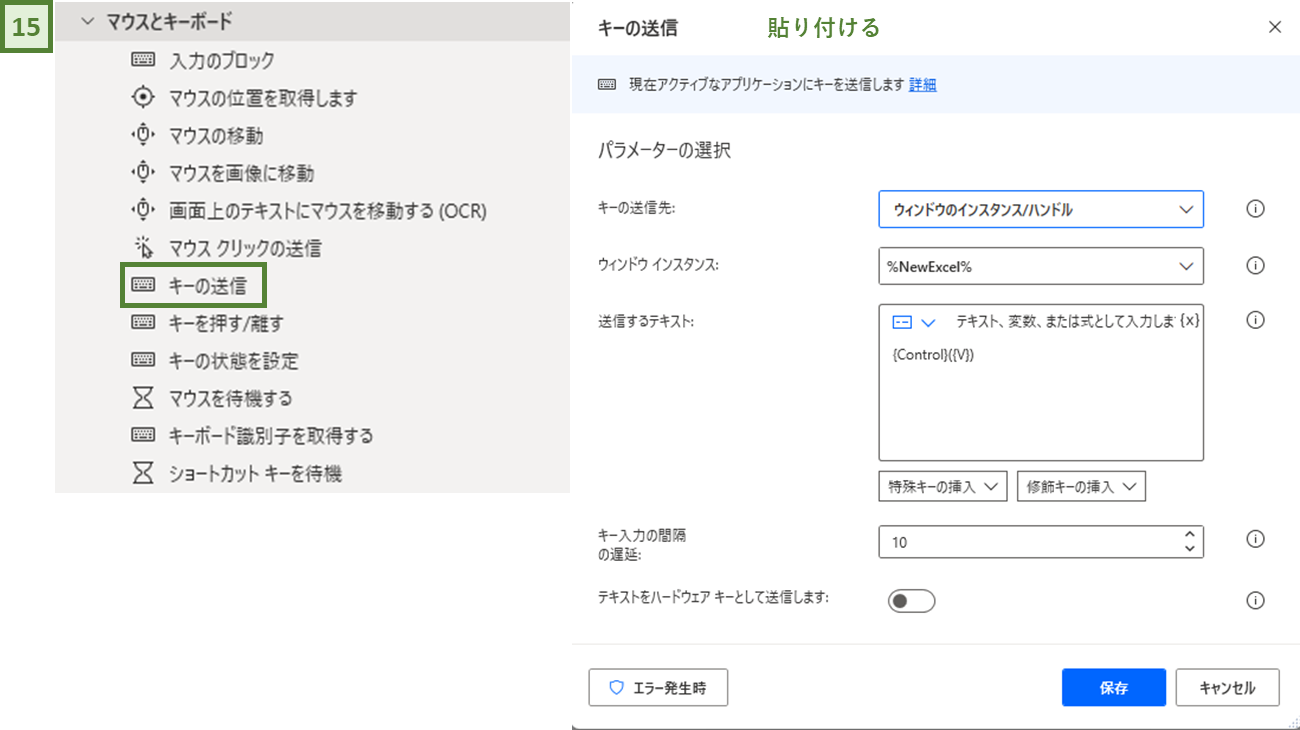Select the キーを押す/離す action
The height and width of the screenshot is (730, 1300).
click(x=226, y=323)
